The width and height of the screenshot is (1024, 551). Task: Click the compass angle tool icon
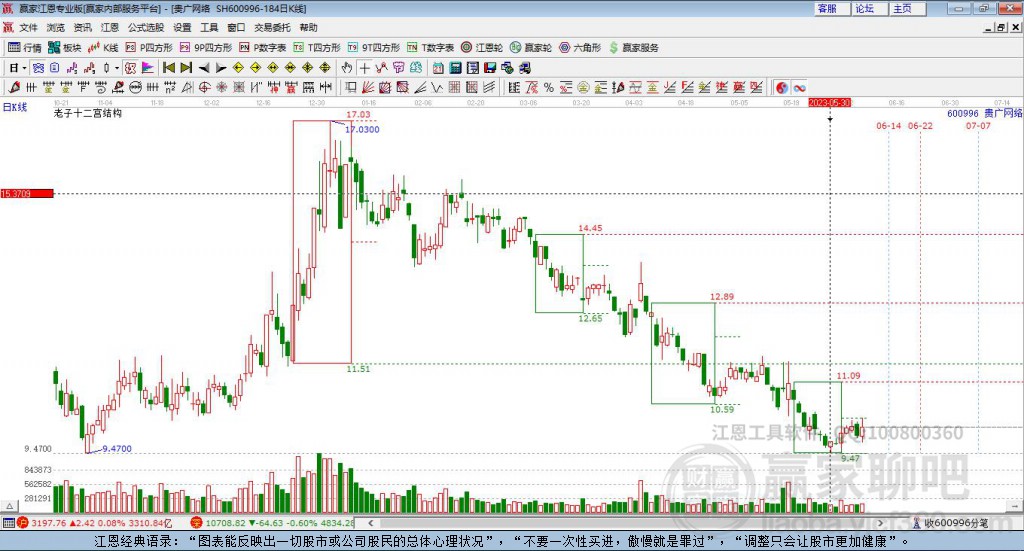[x=188, y=87]
